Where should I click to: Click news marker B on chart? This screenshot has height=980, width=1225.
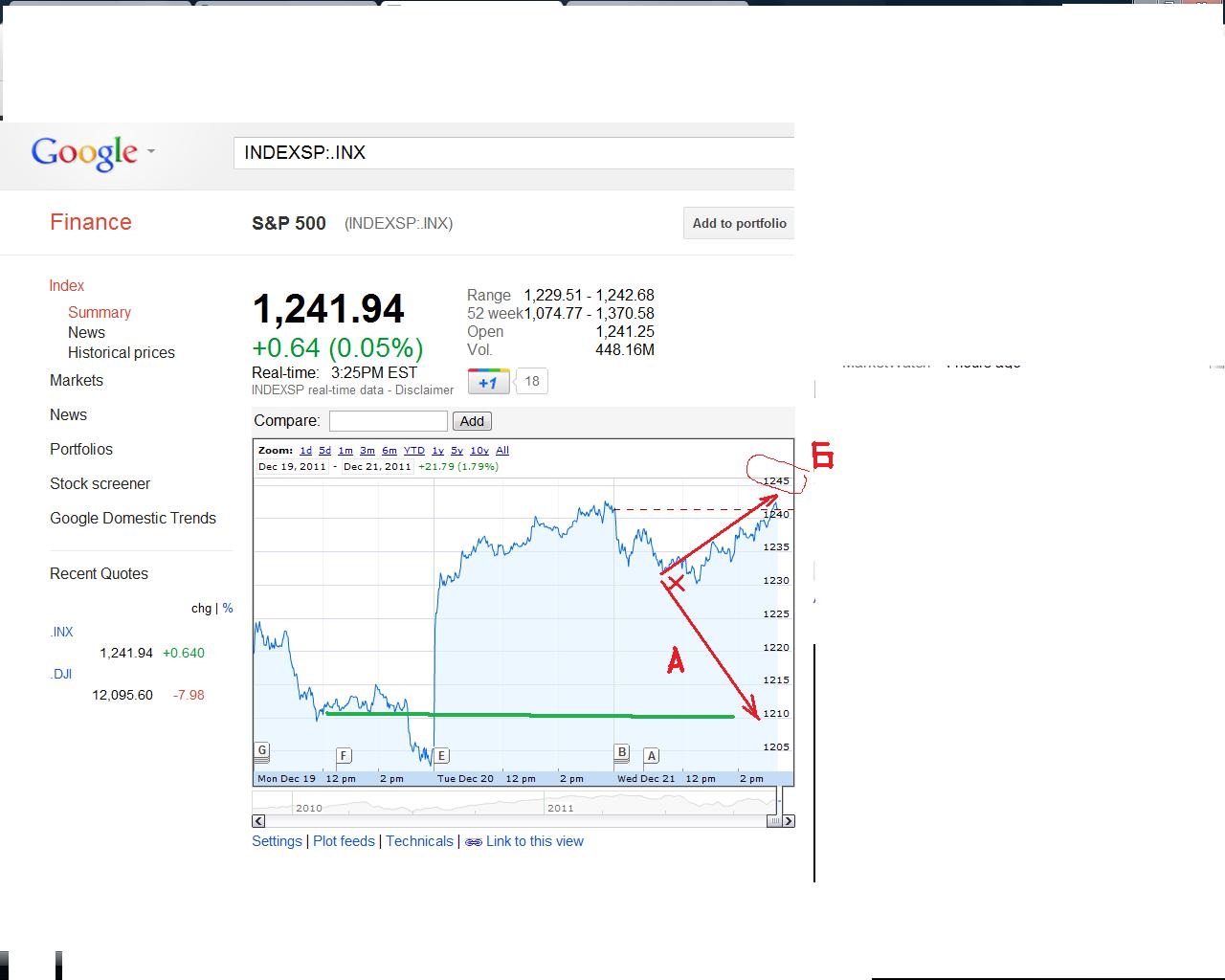(621, 752)
